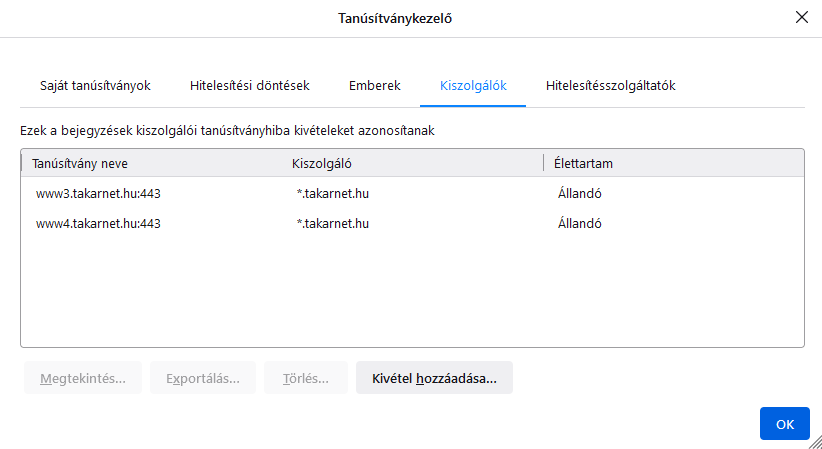
Task: Select the Kiszolgálók tab
Action: coord(473,86)
